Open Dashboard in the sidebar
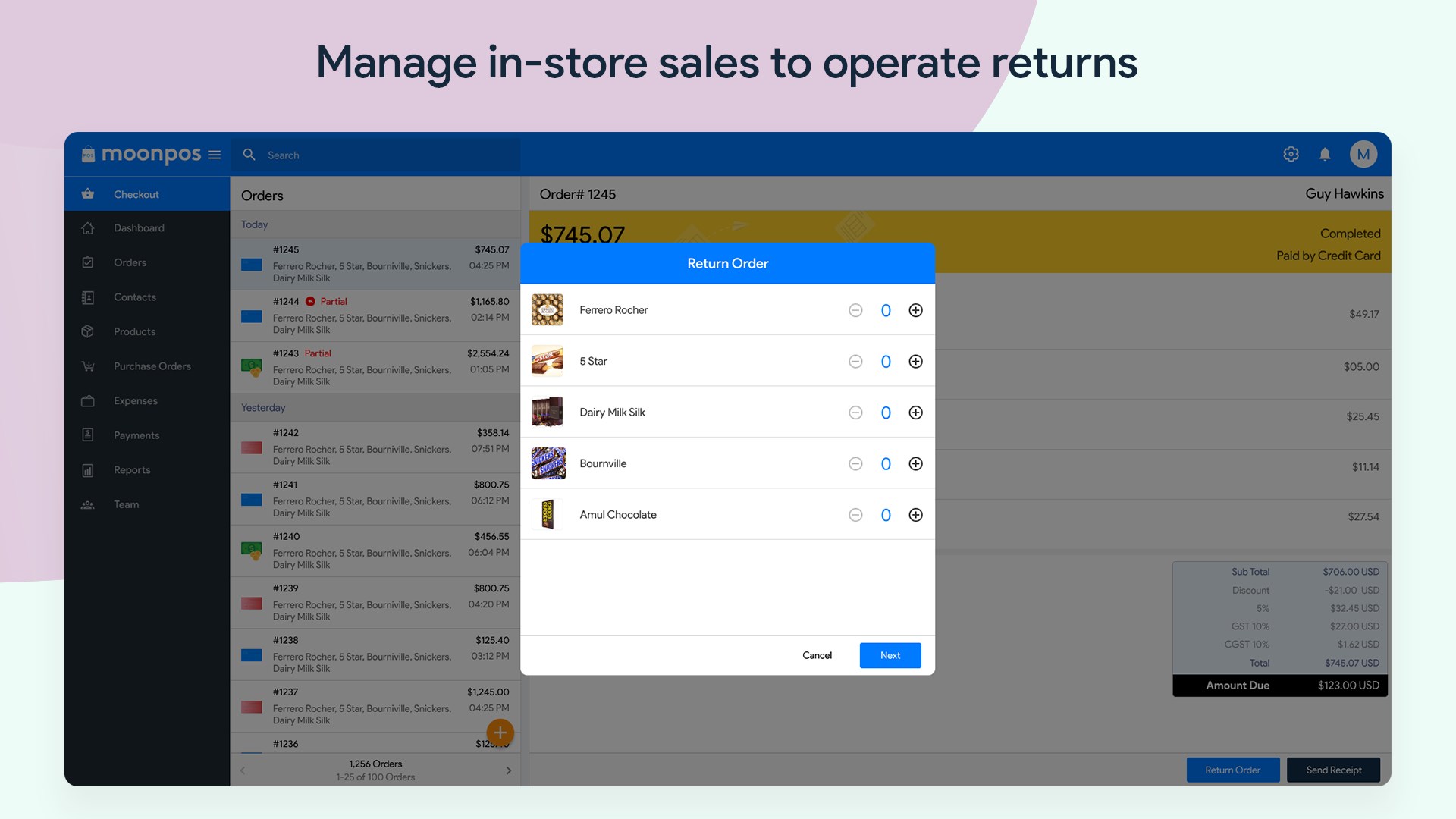The height and width of the screenshot is (819, 1456). pos(139,228)
